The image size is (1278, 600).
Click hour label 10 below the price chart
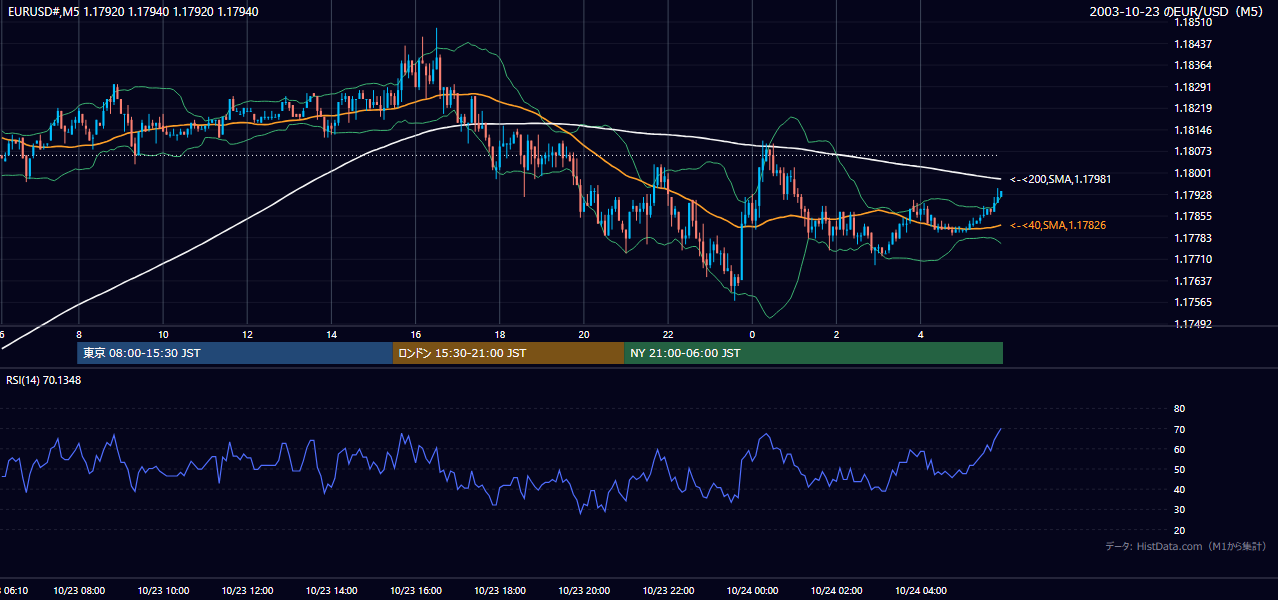[x=163, y=335]
